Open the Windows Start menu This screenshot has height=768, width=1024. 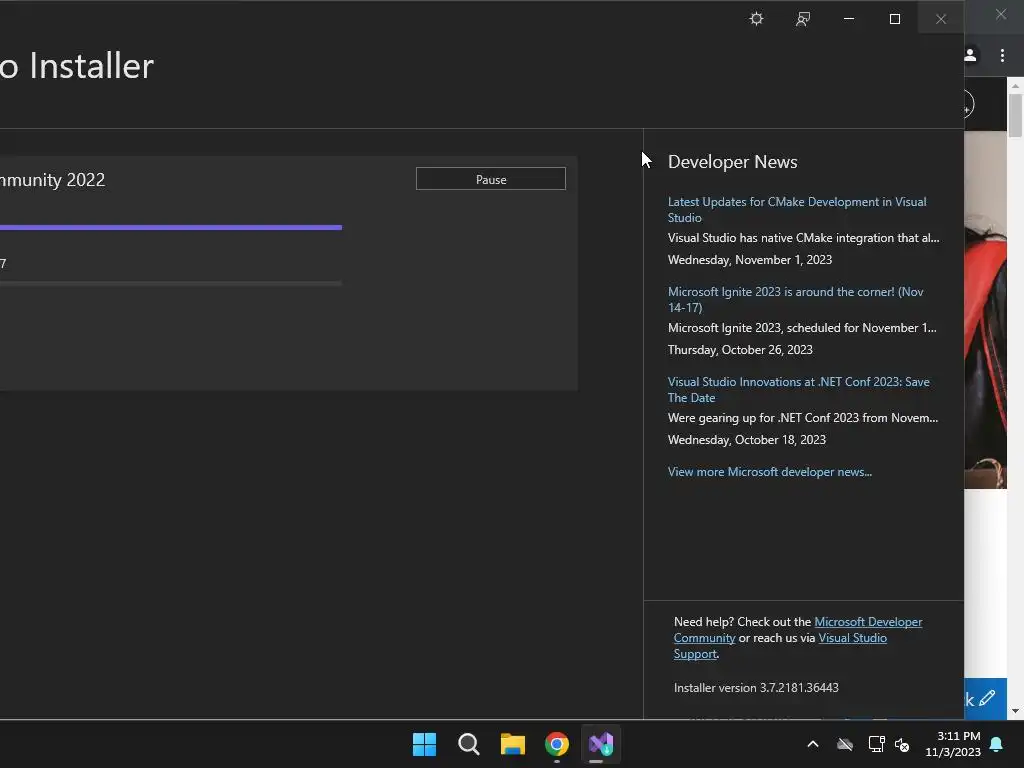click(424, 744)
